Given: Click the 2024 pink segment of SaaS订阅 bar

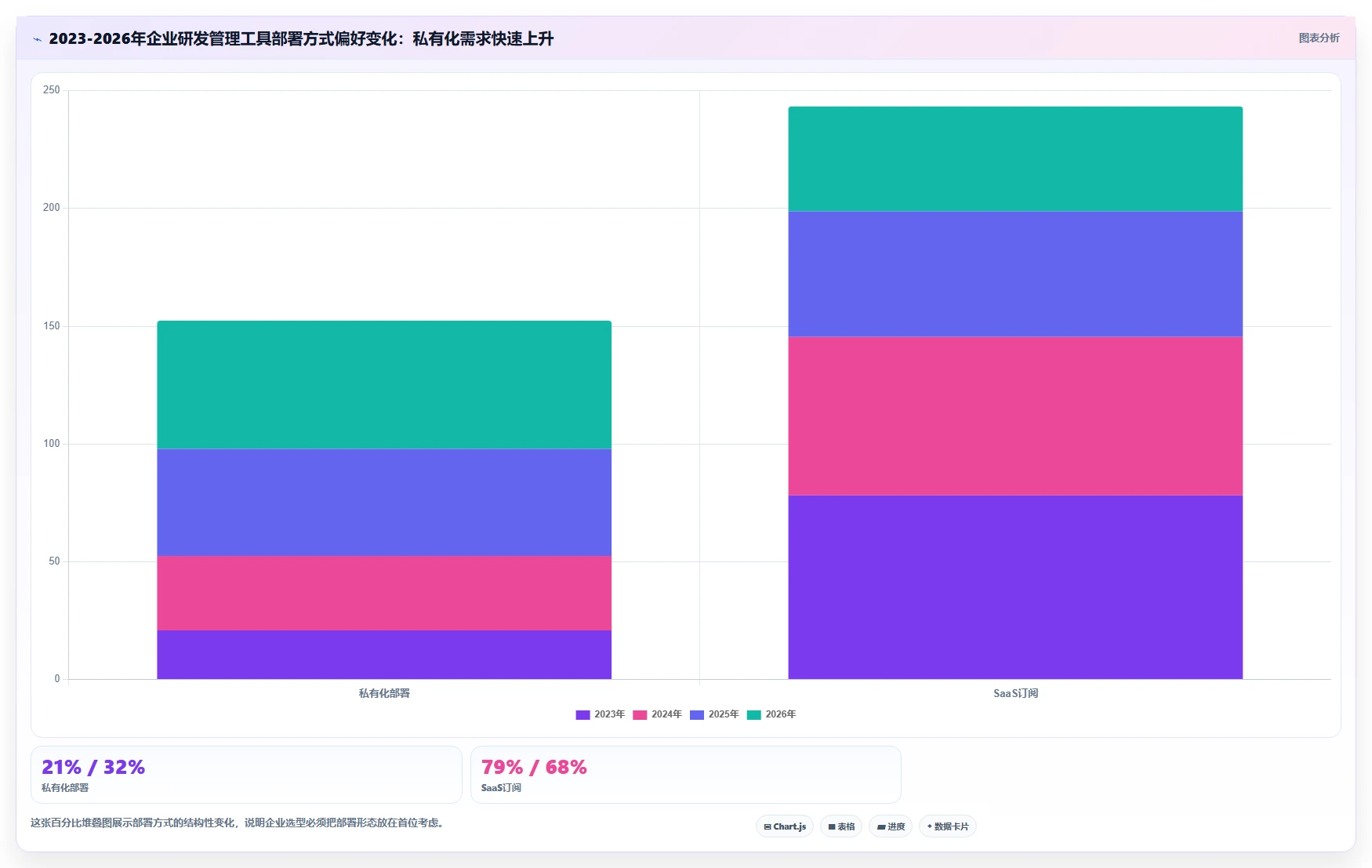Looking at the screenshot, I should click(x=1015, y=416).
